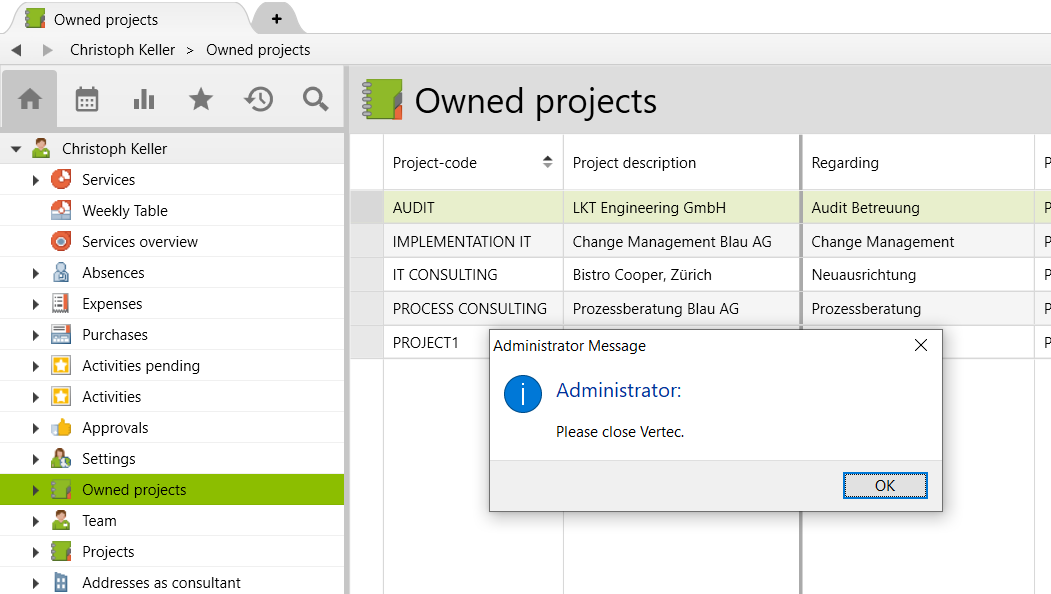Image resolution: width=1051 pixels, height=594 pixels.
Task: Expand the Approvals tree node
Action: coord(36,428)
